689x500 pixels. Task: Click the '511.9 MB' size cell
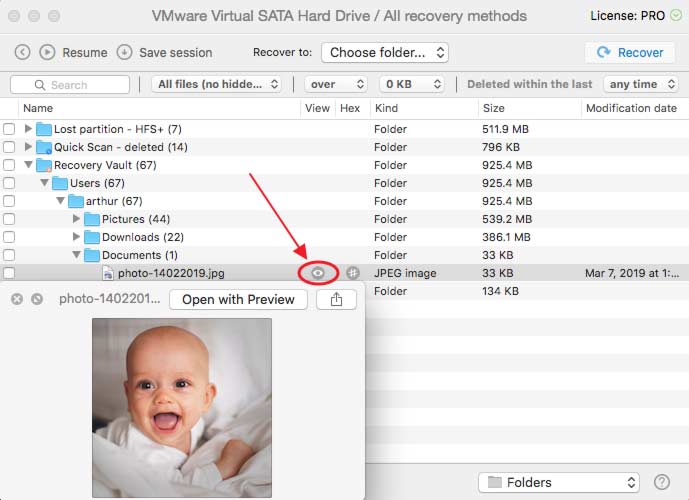pos(505,129)
